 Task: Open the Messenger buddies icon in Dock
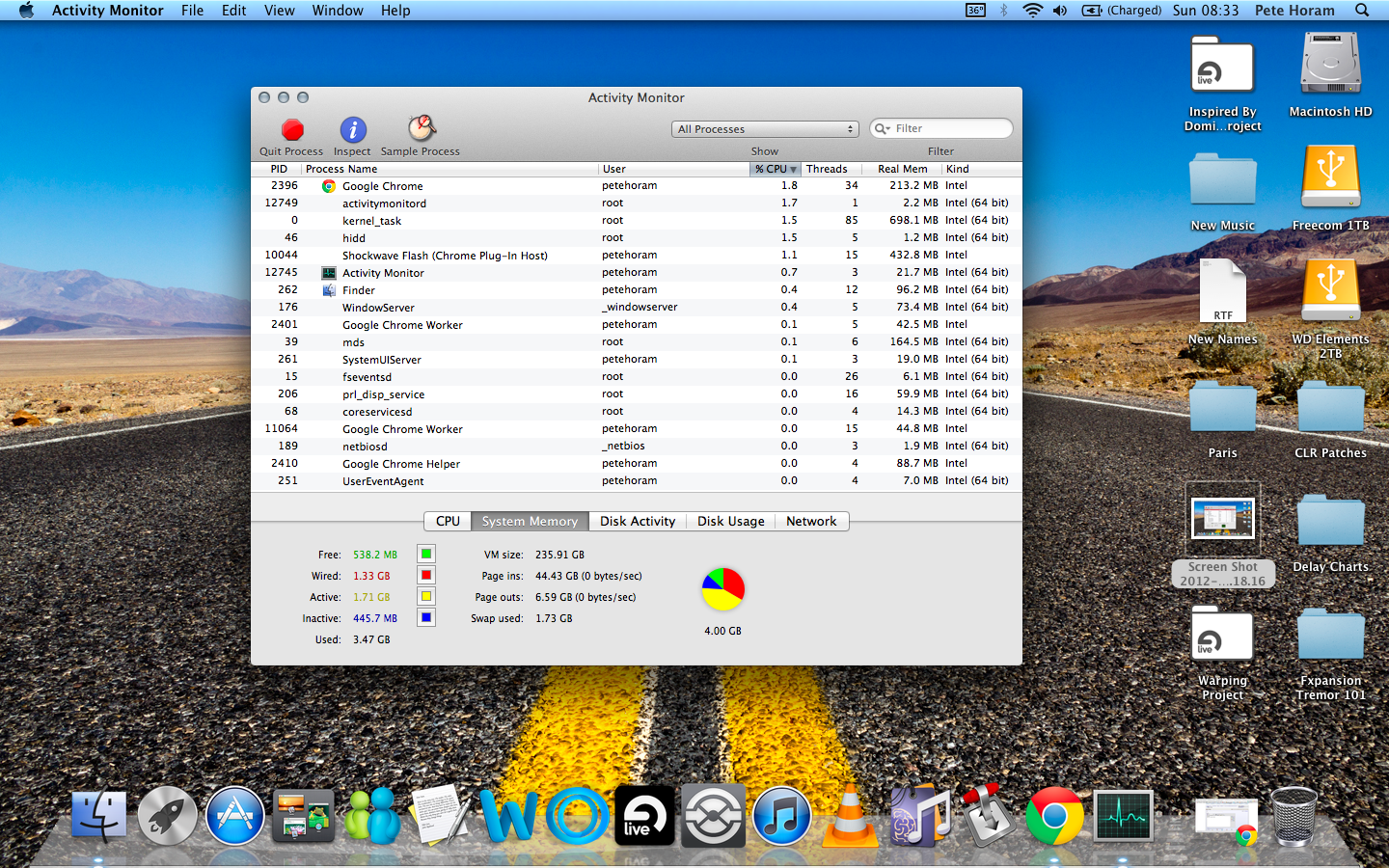372,816
